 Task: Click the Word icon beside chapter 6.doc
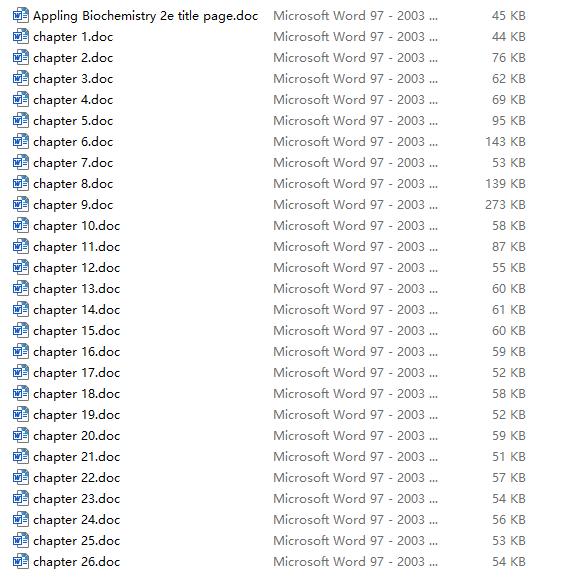click(x=21, y=141)
